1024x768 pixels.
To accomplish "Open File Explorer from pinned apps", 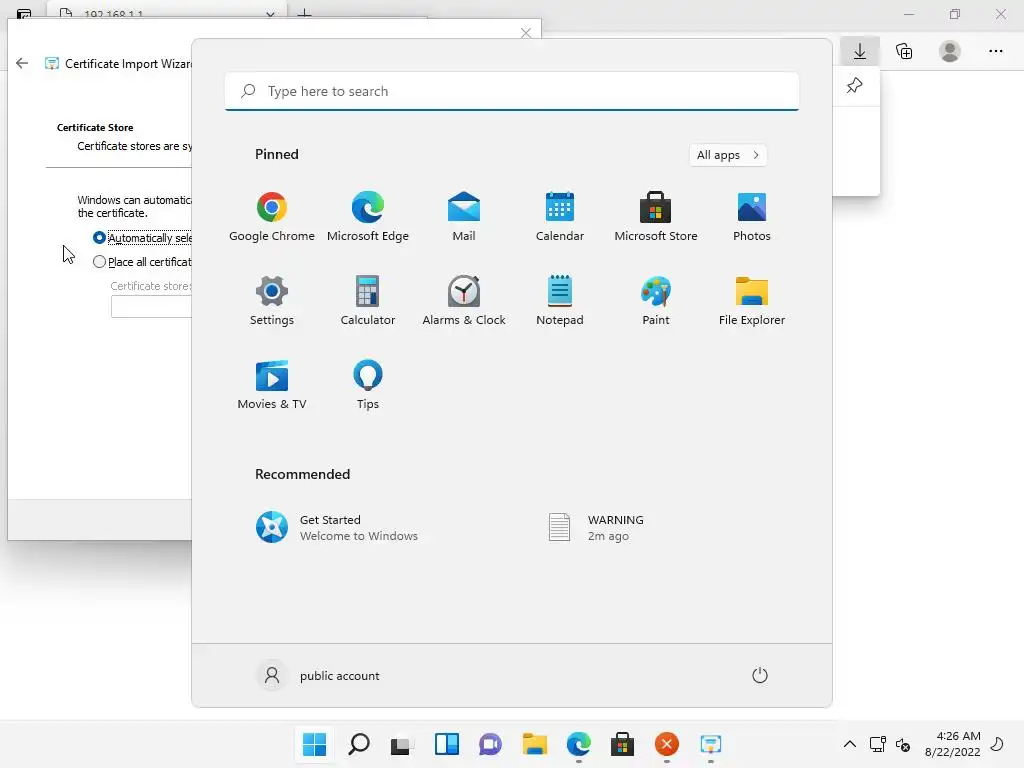I will click(752, 301).
